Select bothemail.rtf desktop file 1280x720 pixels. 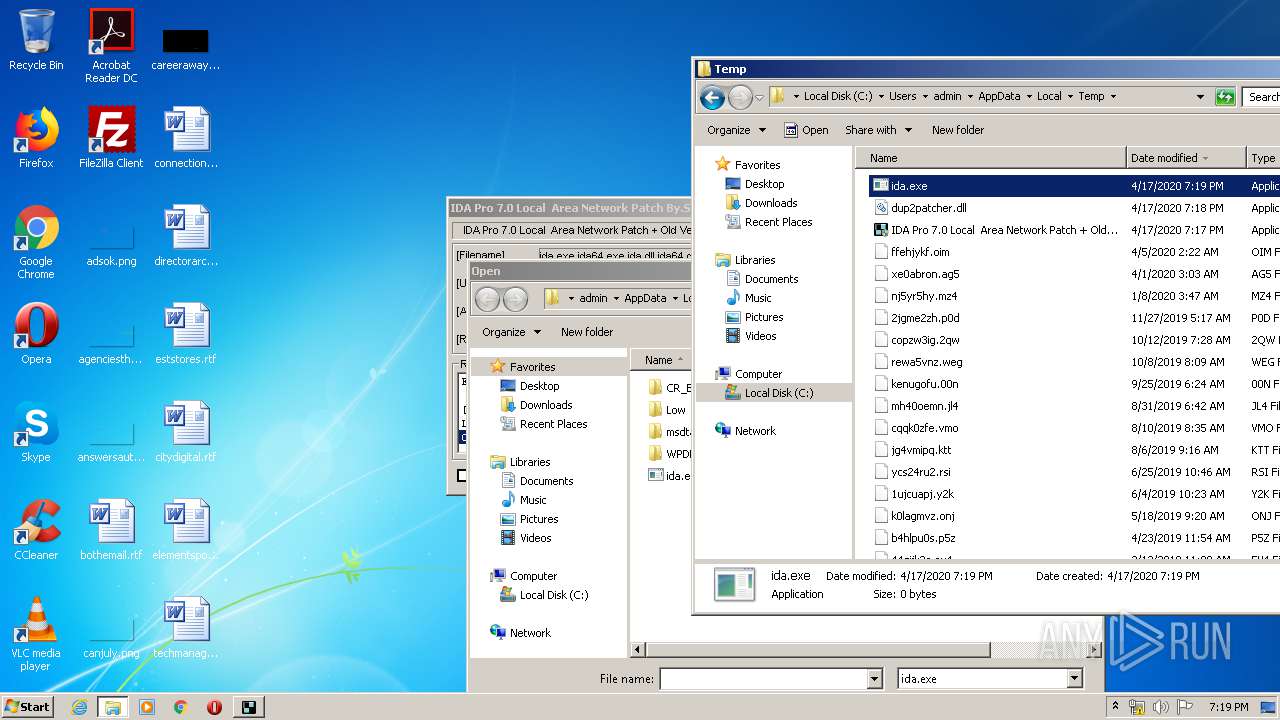[x=111, y=530]
